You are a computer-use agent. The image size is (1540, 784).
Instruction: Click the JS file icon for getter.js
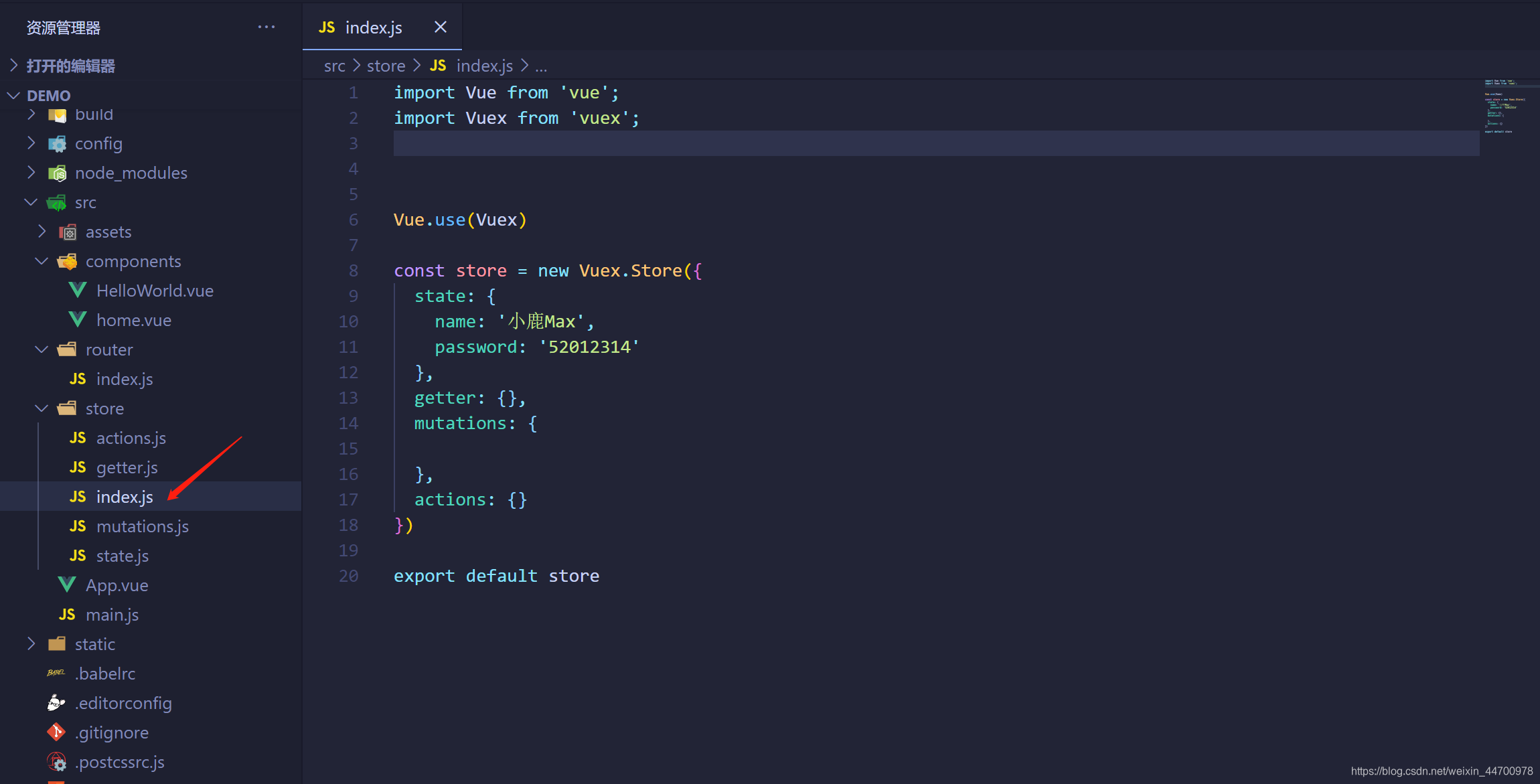point(77,467)
